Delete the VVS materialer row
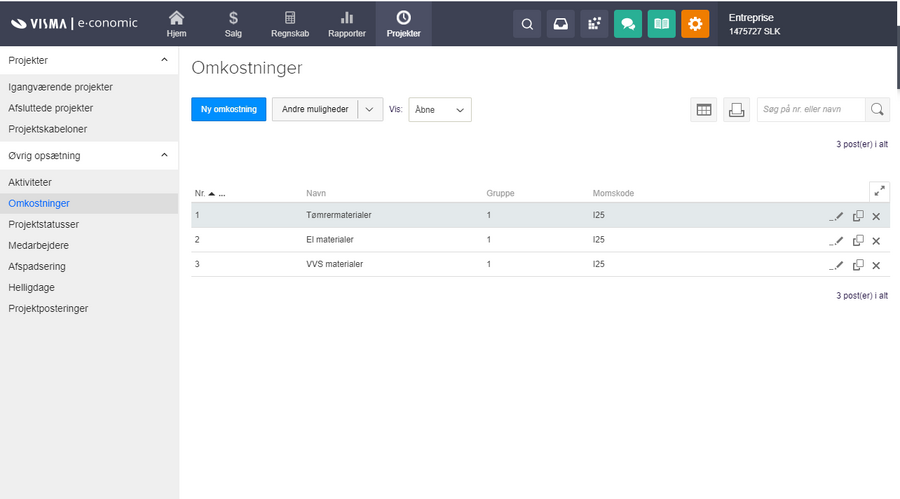Viewport: 900px width, 499px height. 876,265
